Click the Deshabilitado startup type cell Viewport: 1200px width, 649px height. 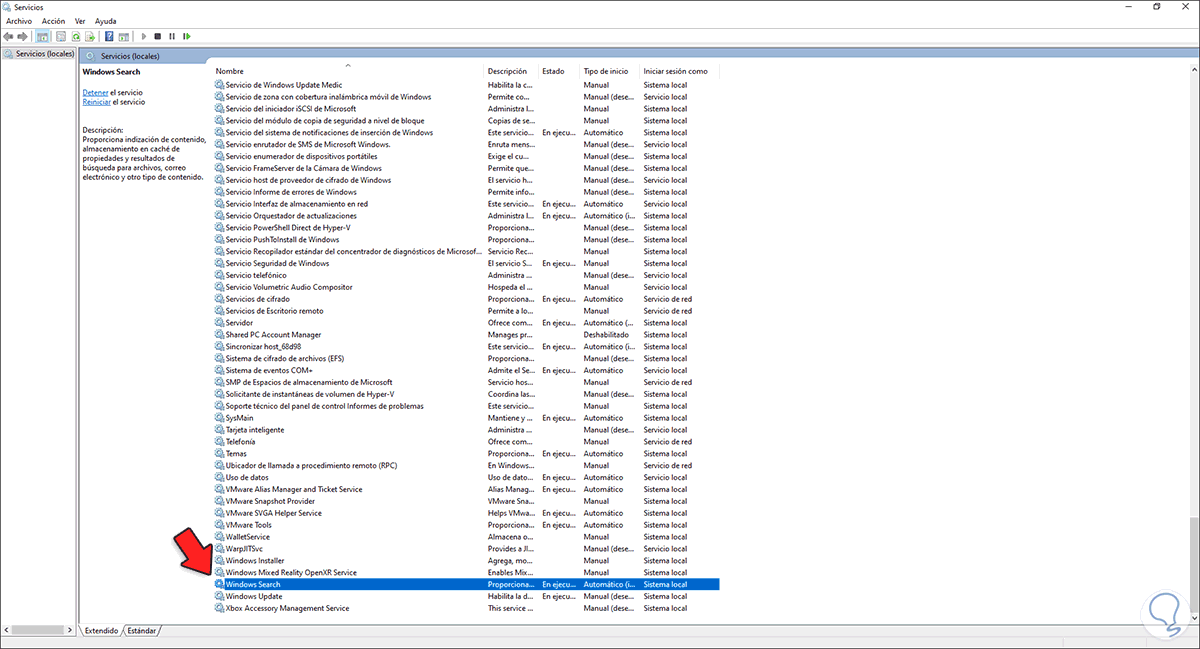tap(607, 335)
